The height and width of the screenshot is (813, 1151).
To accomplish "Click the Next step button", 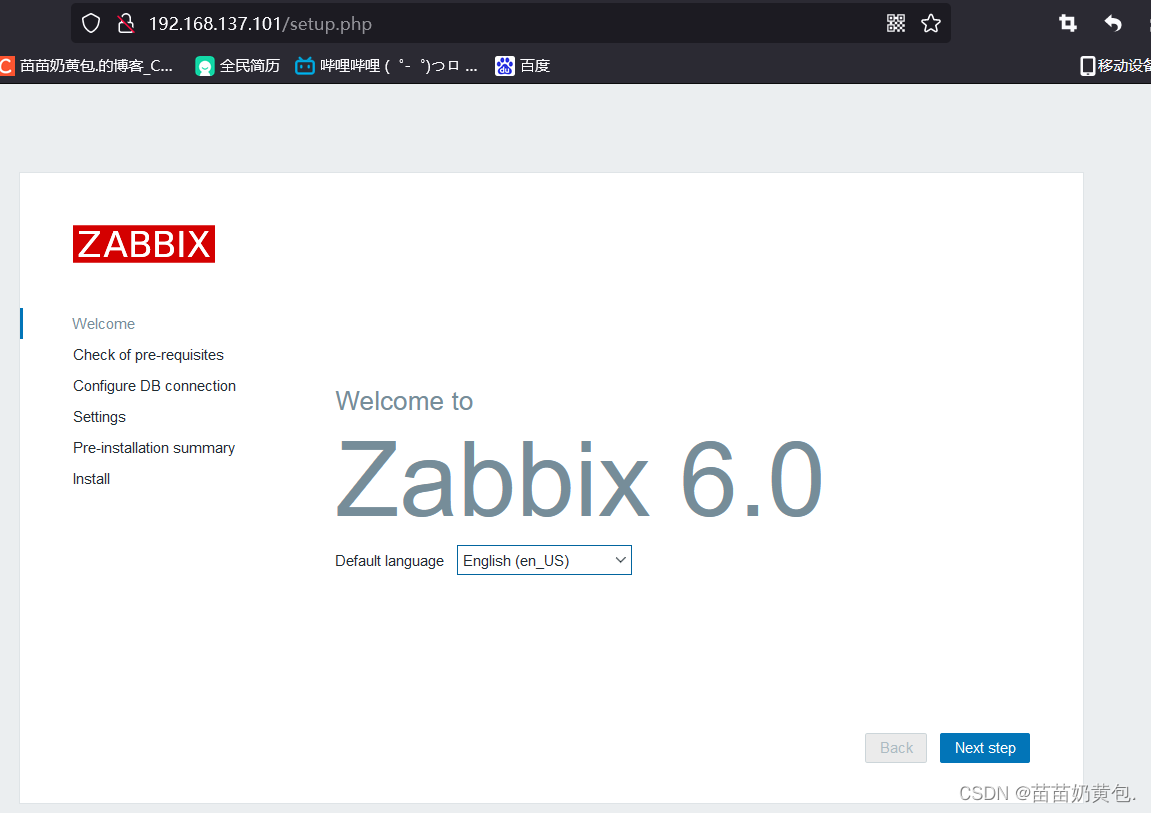I will click(984, 748).
